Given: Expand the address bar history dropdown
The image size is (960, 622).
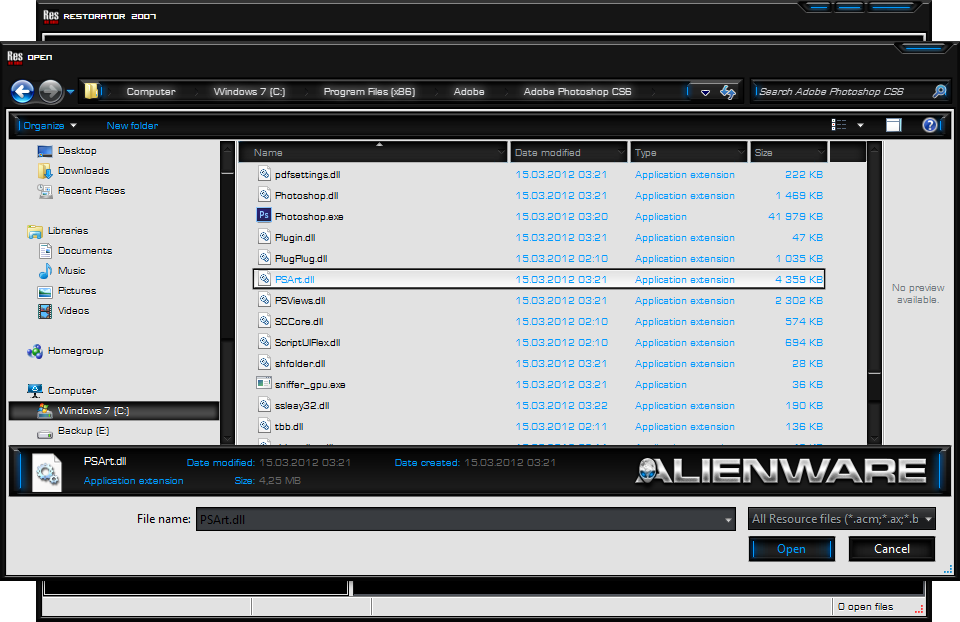Looking at the screenshot, I should [705, 92].
